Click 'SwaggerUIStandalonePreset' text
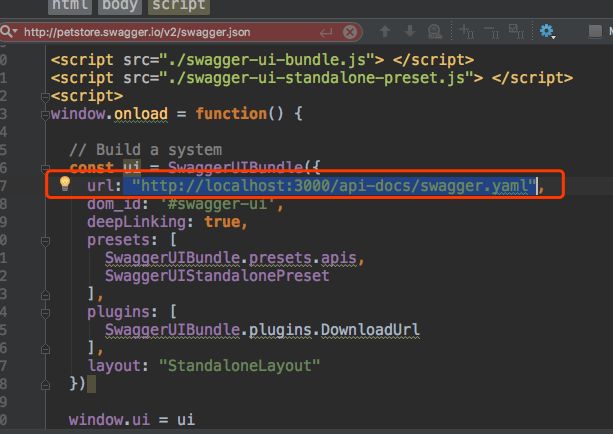This screenshot has width=613, height=434. coord(217,276)
